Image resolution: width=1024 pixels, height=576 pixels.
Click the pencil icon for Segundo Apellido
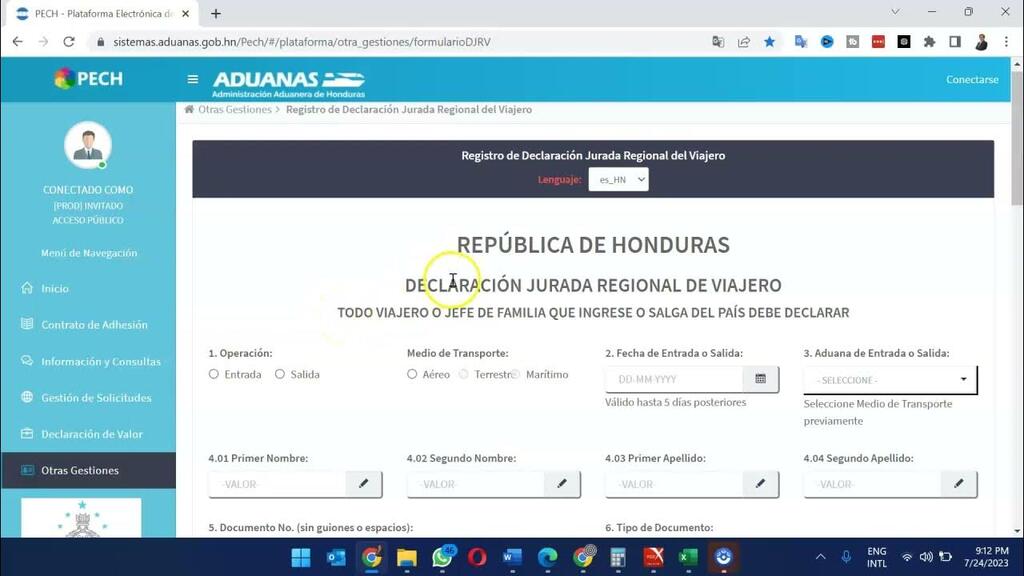point(958,484)
